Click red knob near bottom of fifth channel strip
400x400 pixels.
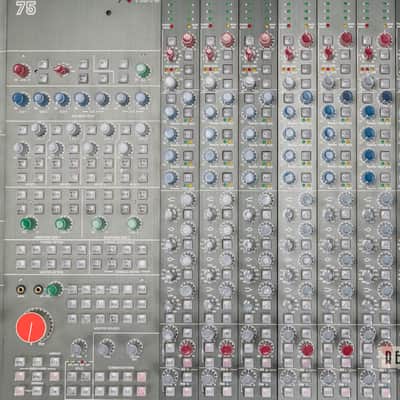point(347,349)
